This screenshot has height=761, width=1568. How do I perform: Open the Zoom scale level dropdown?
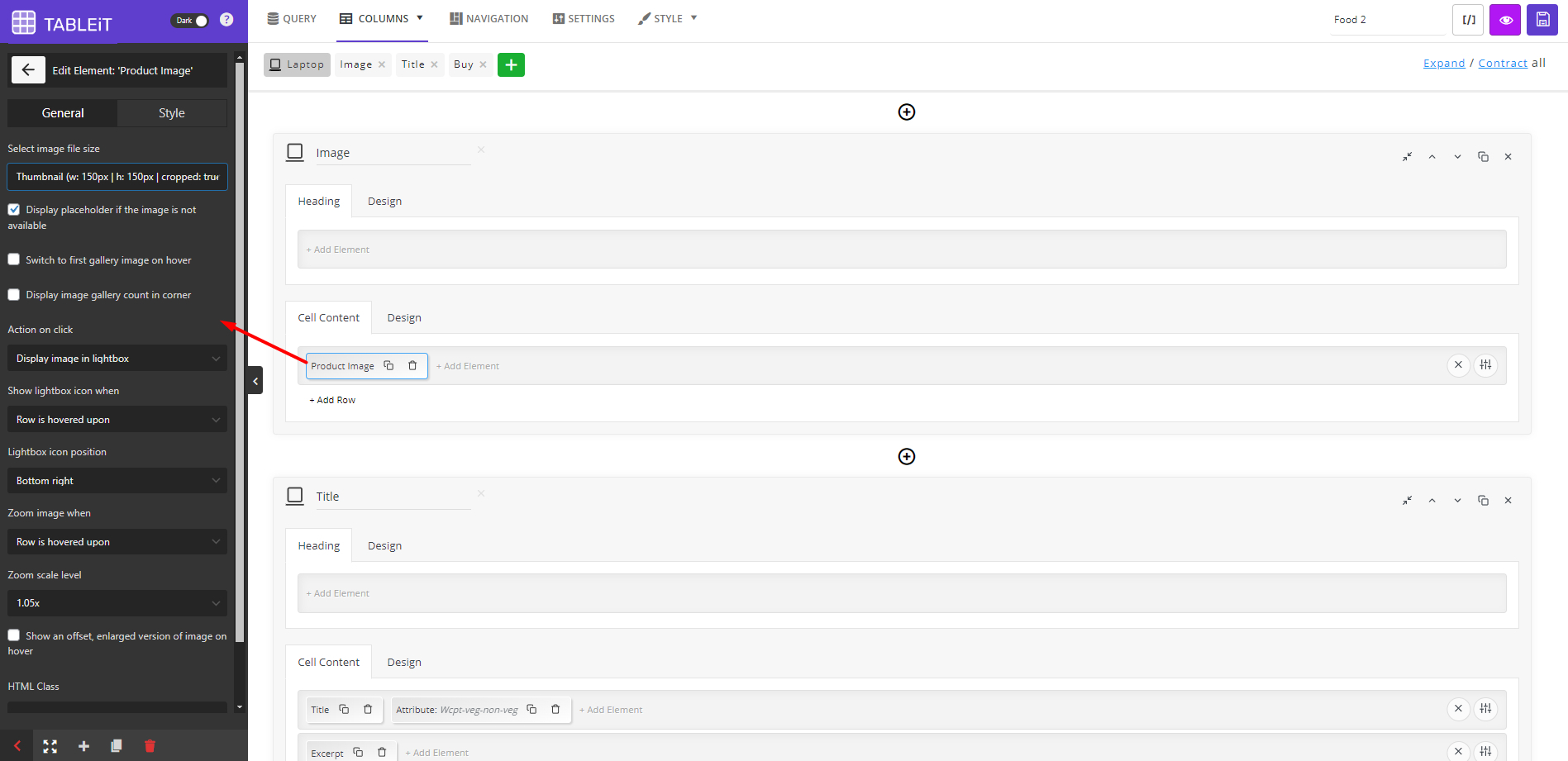(117, 603)
